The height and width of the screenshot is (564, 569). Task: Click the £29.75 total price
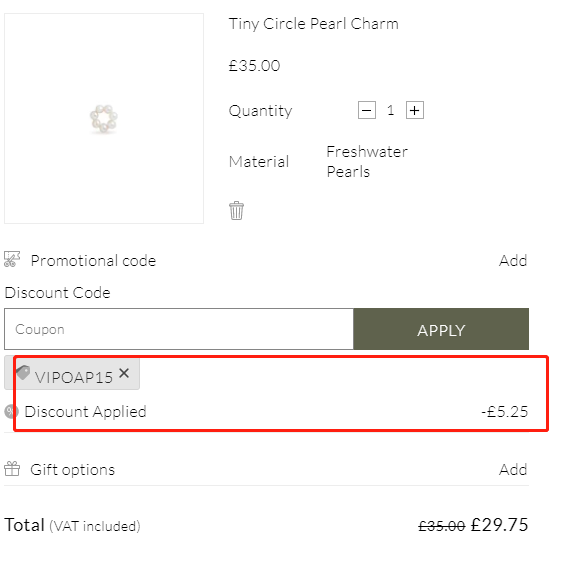(499, 525)
